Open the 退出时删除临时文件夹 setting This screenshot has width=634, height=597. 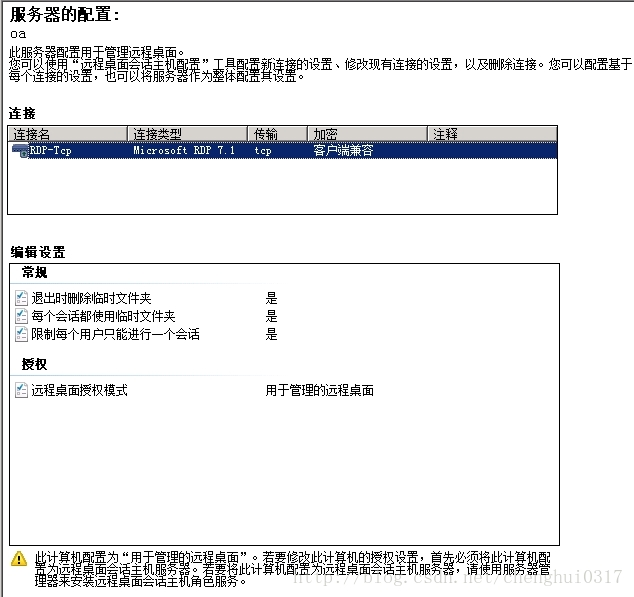click(x=91, y=298)
